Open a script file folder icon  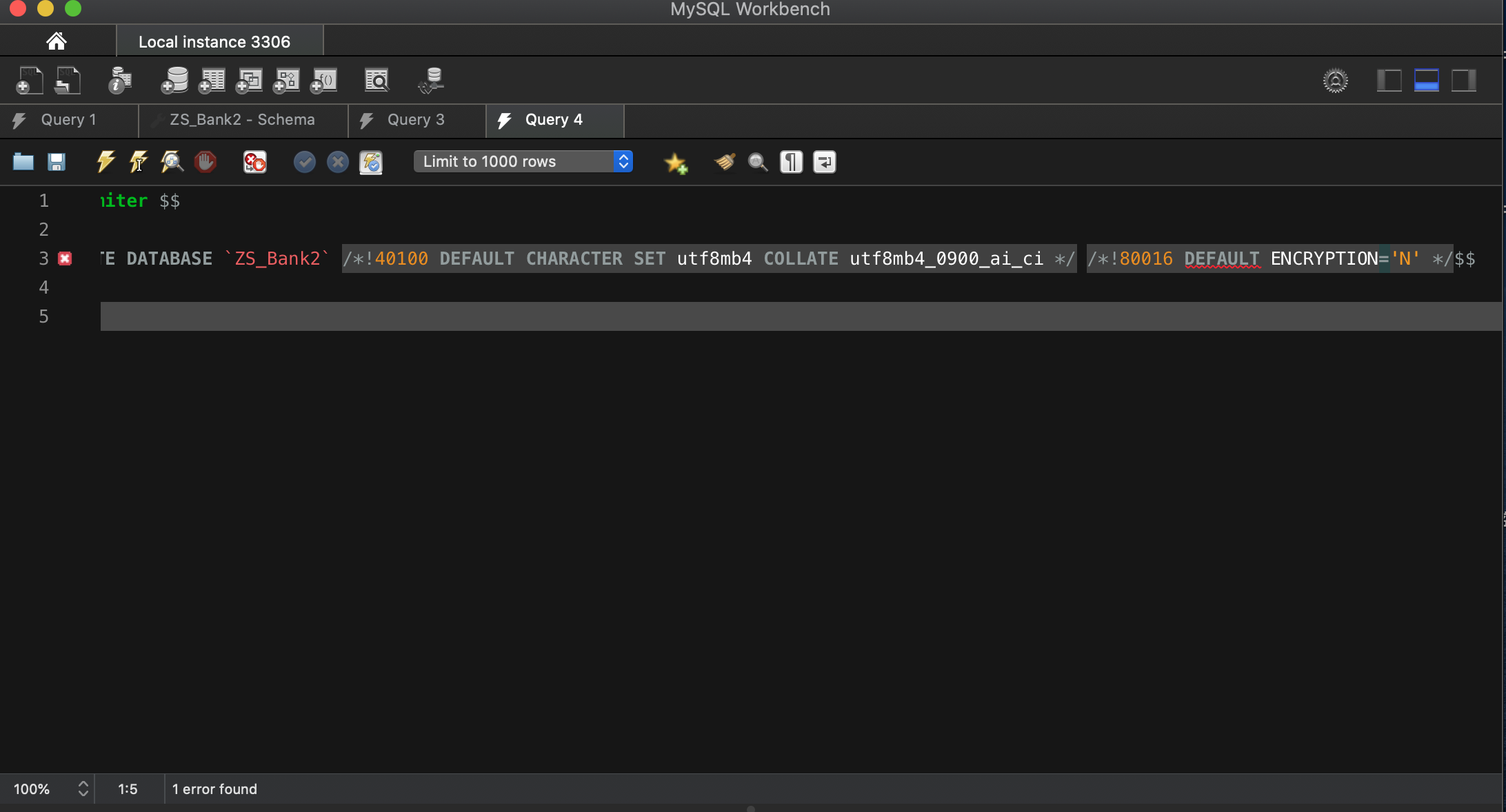click(x=23, y=162)
